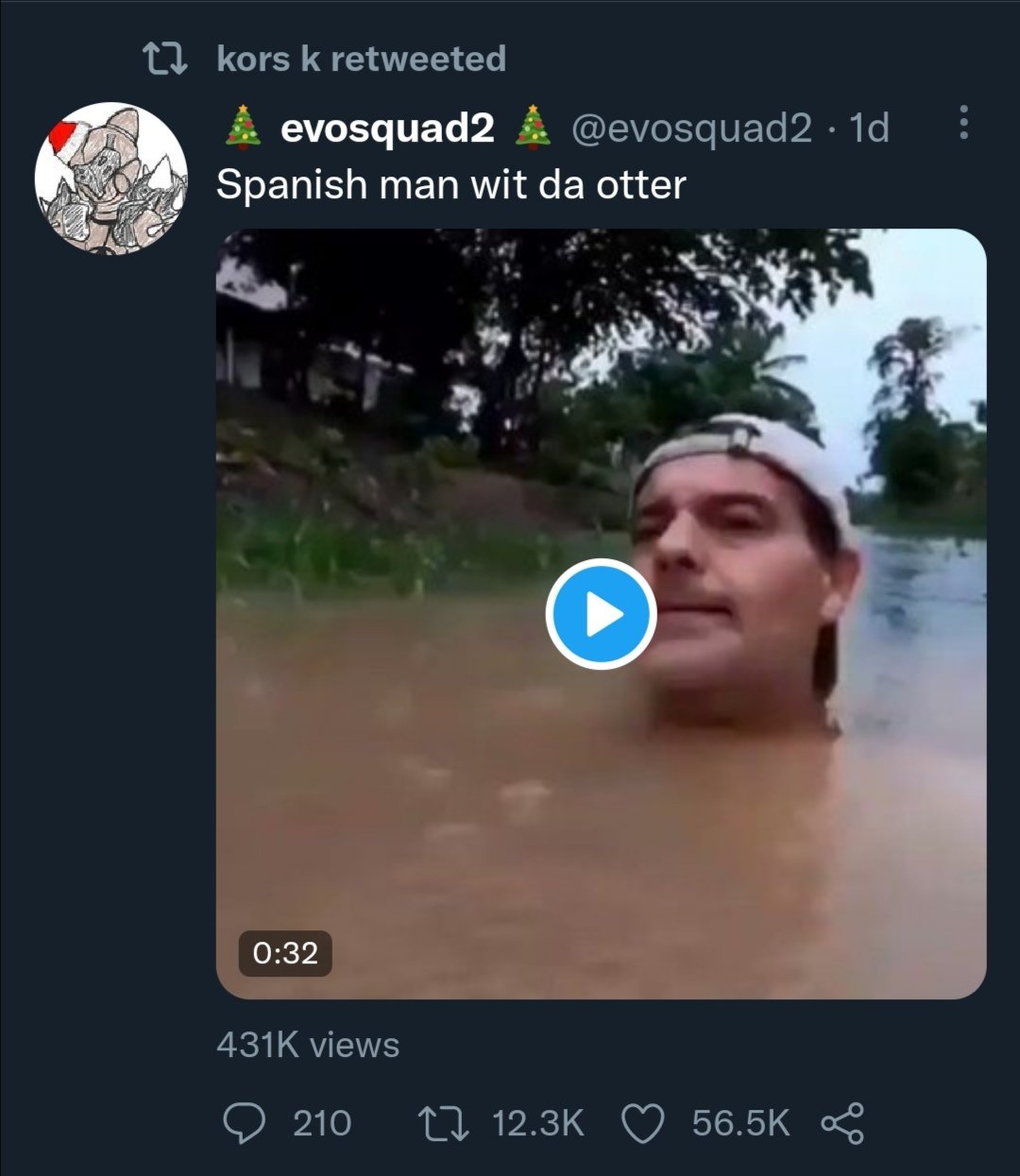Click the 56.5K likes count
This screenshot has width=1020, height=1176.
(x=740, y=1123)
